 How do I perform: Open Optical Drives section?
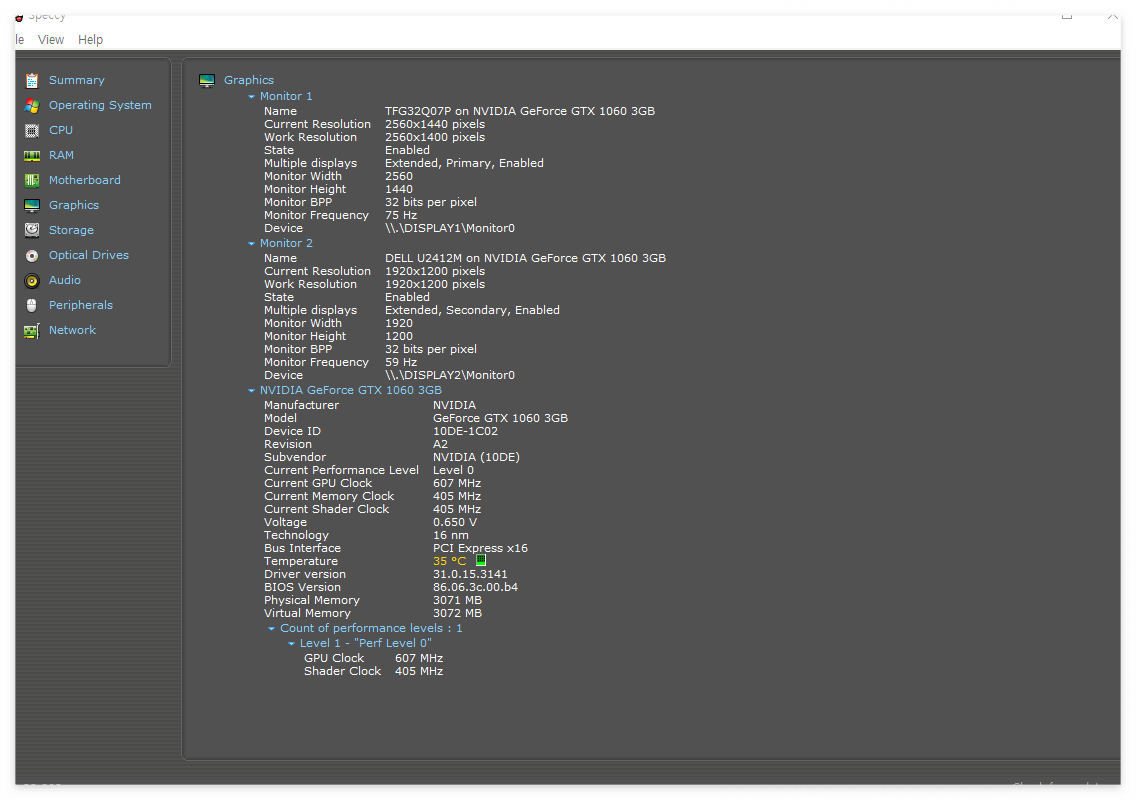coord(88,255)
